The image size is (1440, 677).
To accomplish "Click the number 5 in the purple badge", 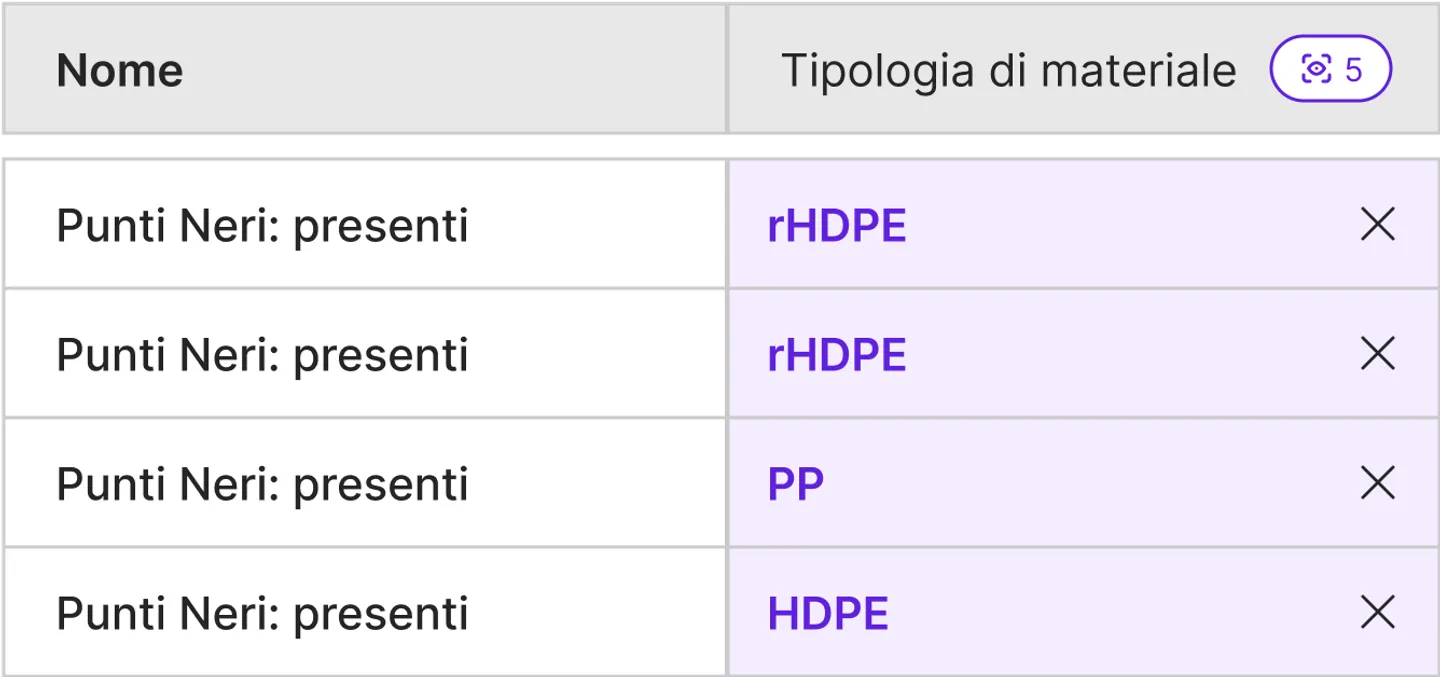I will (x=1354, y=70).
